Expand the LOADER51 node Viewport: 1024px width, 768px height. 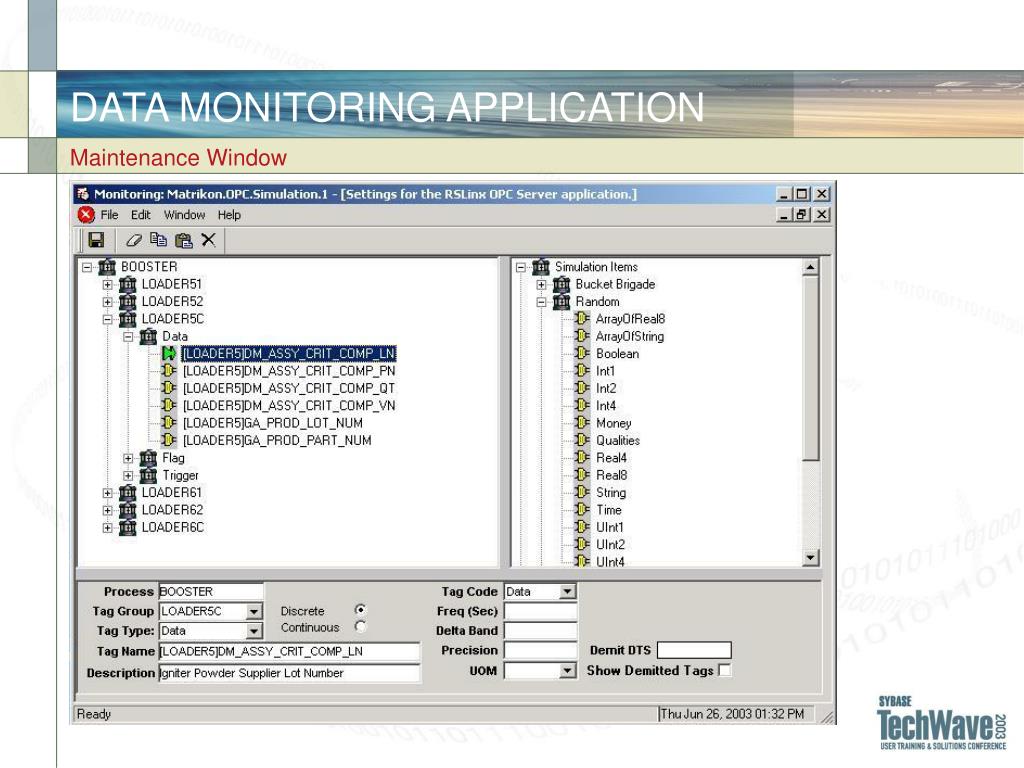[108, 285]
